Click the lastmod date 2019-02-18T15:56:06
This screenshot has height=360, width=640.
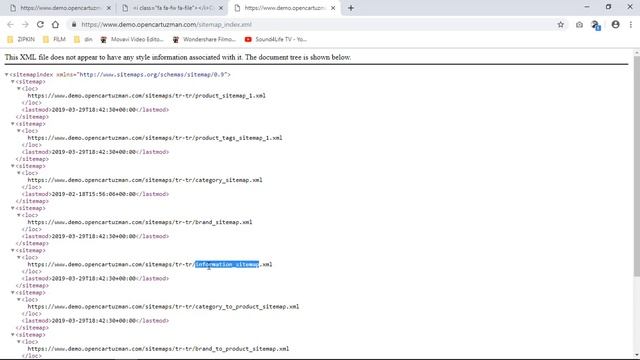pyautogui.click(x=93, y=194)
